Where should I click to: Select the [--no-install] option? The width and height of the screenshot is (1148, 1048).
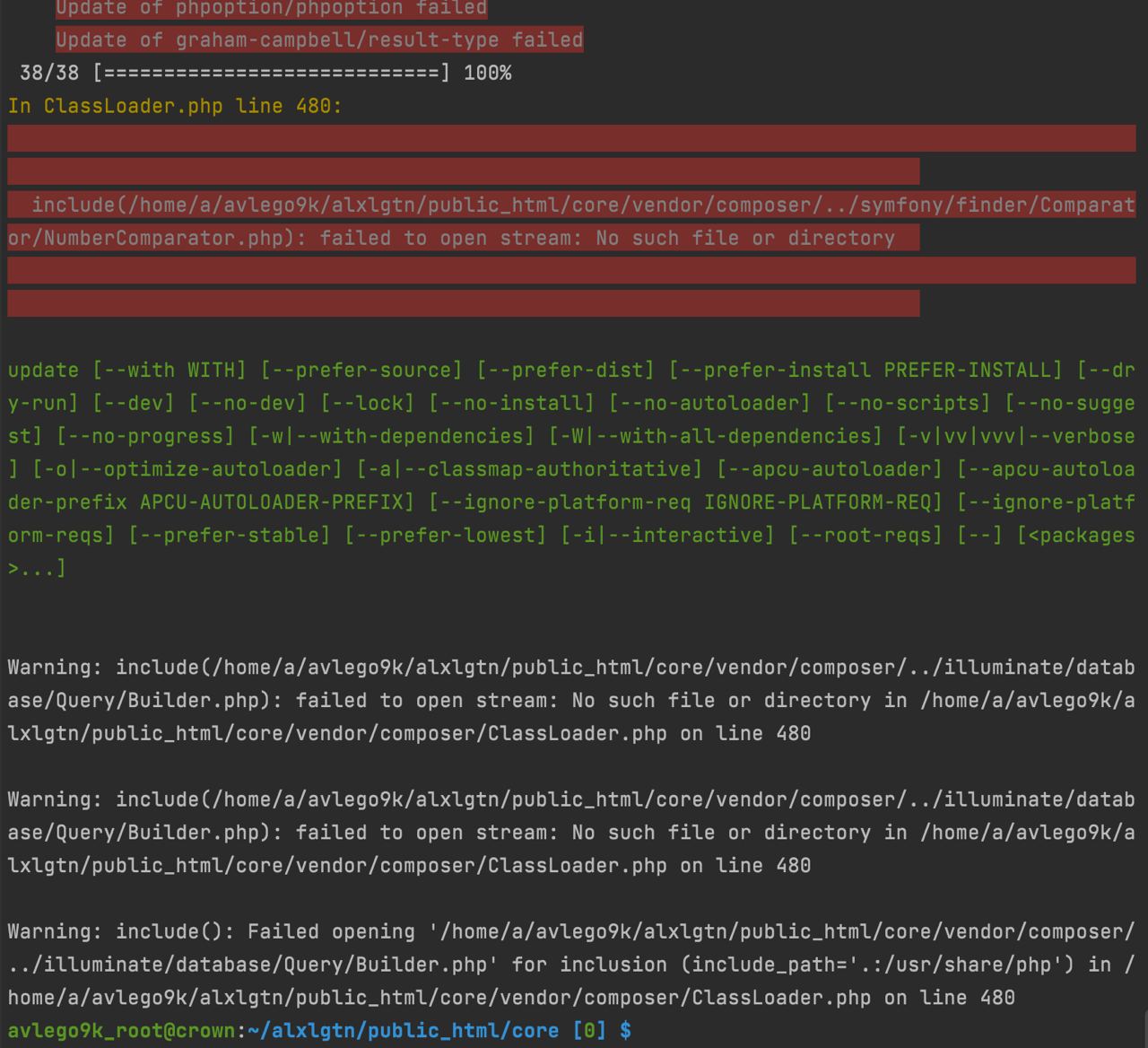pos(511,403)
